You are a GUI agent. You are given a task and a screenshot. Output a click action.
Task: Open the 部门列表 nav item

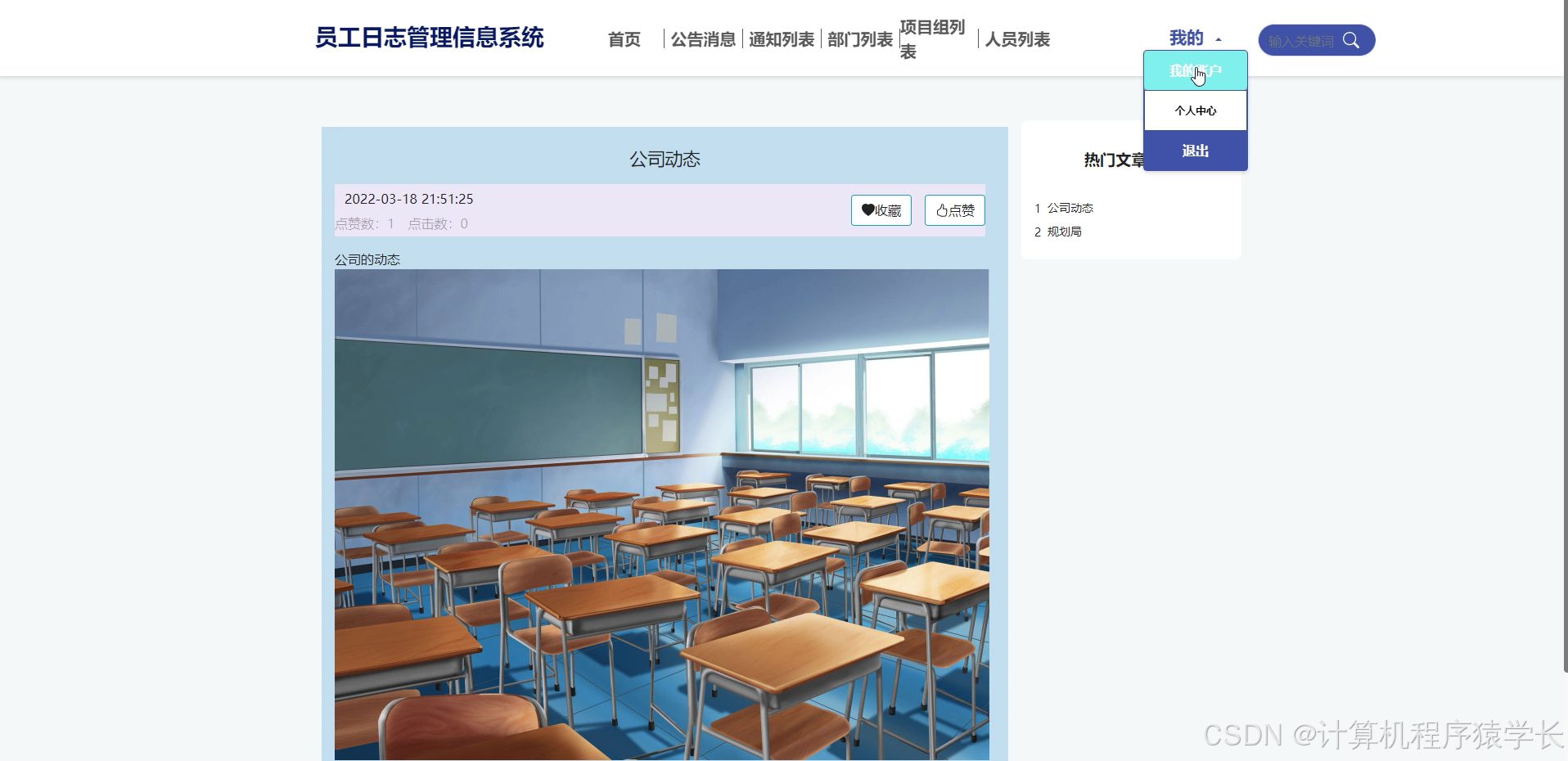(x=860, y=39)
